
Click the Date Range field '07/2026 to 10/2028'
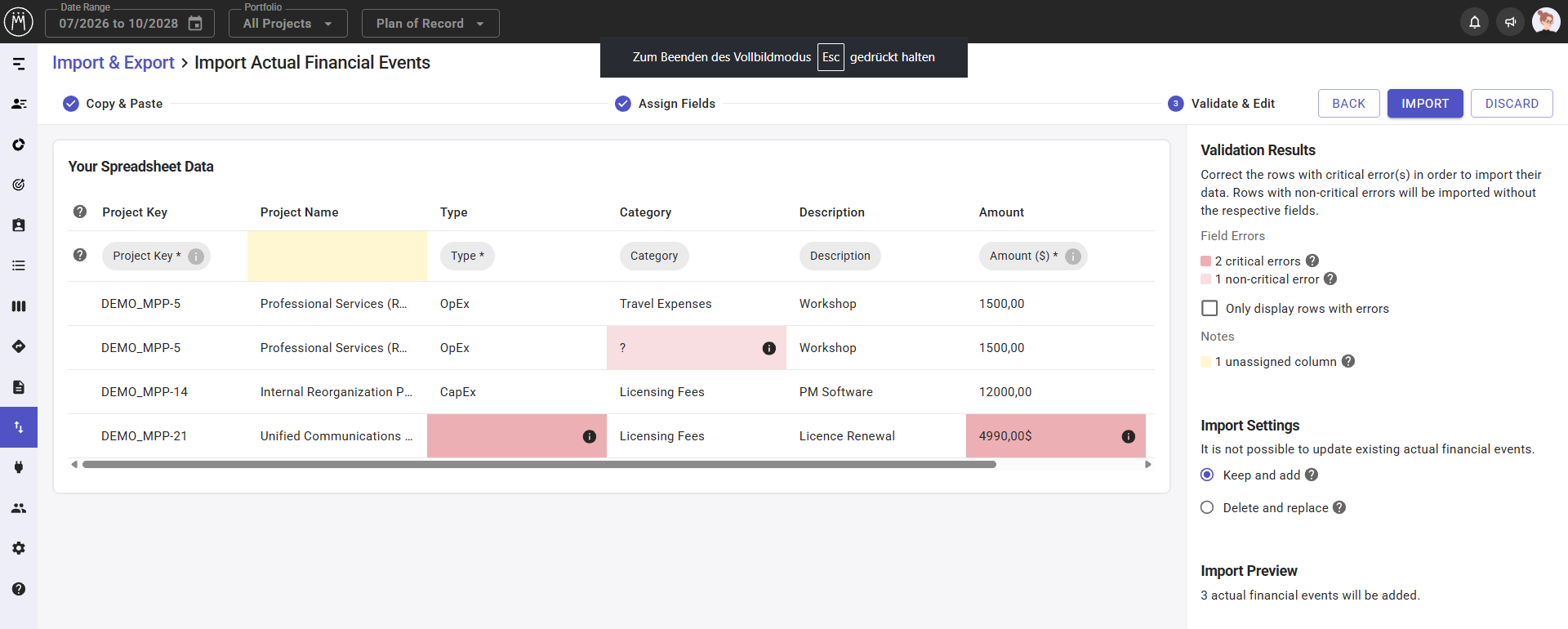[x=130, y=24]
